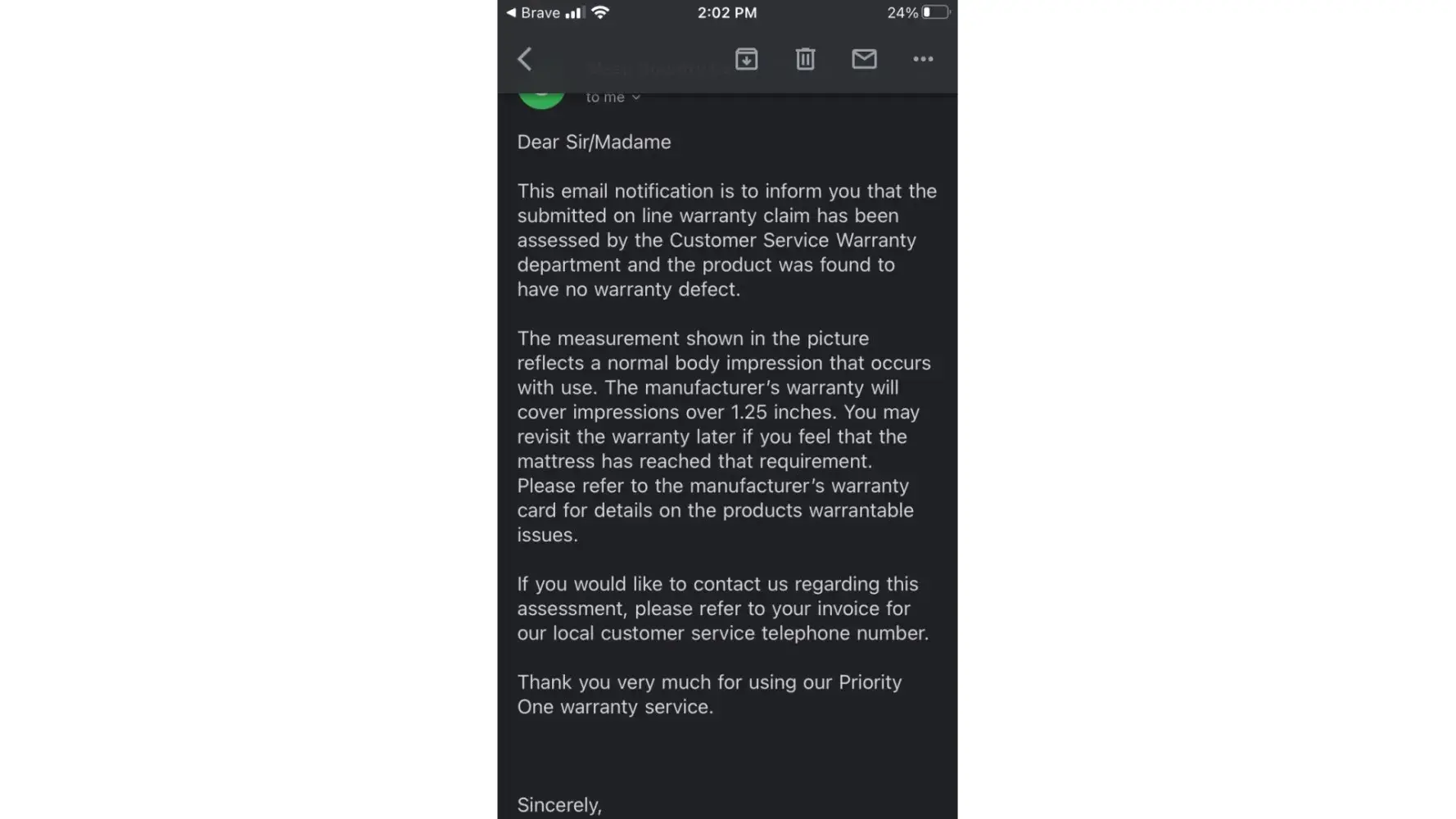Screen dimensions: 1456x819
Task: Tap the "Sincerely," closing line
Action: (x=559, y=804)
